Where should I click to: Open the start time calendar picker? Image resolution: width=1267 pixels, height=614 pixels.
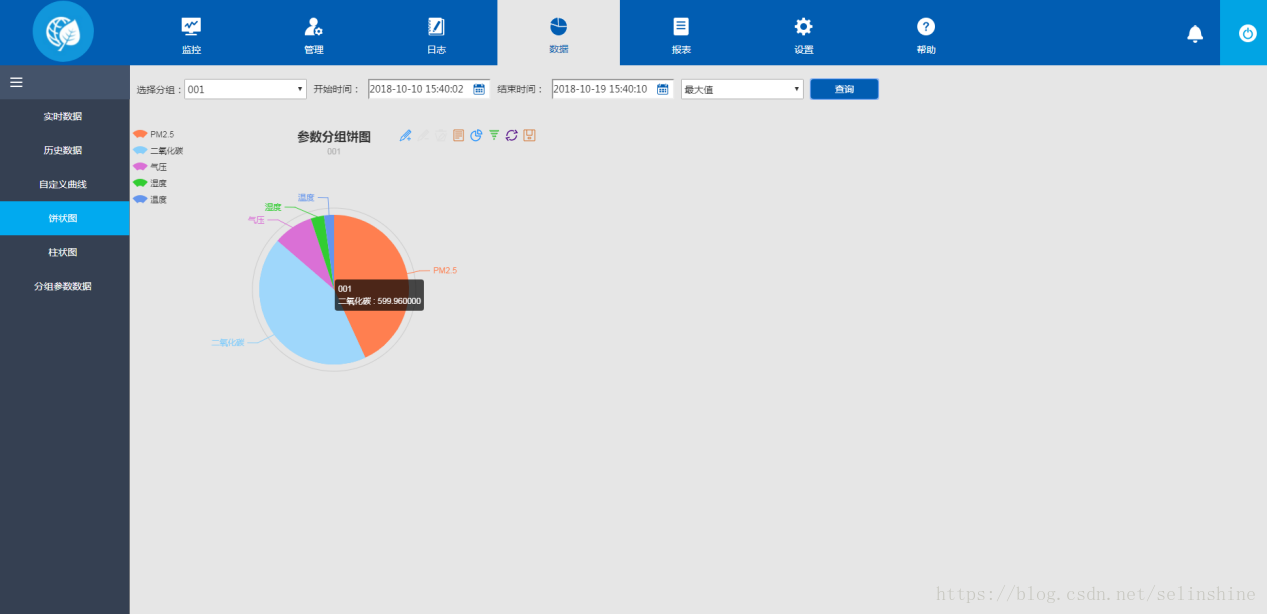point(479,89)
